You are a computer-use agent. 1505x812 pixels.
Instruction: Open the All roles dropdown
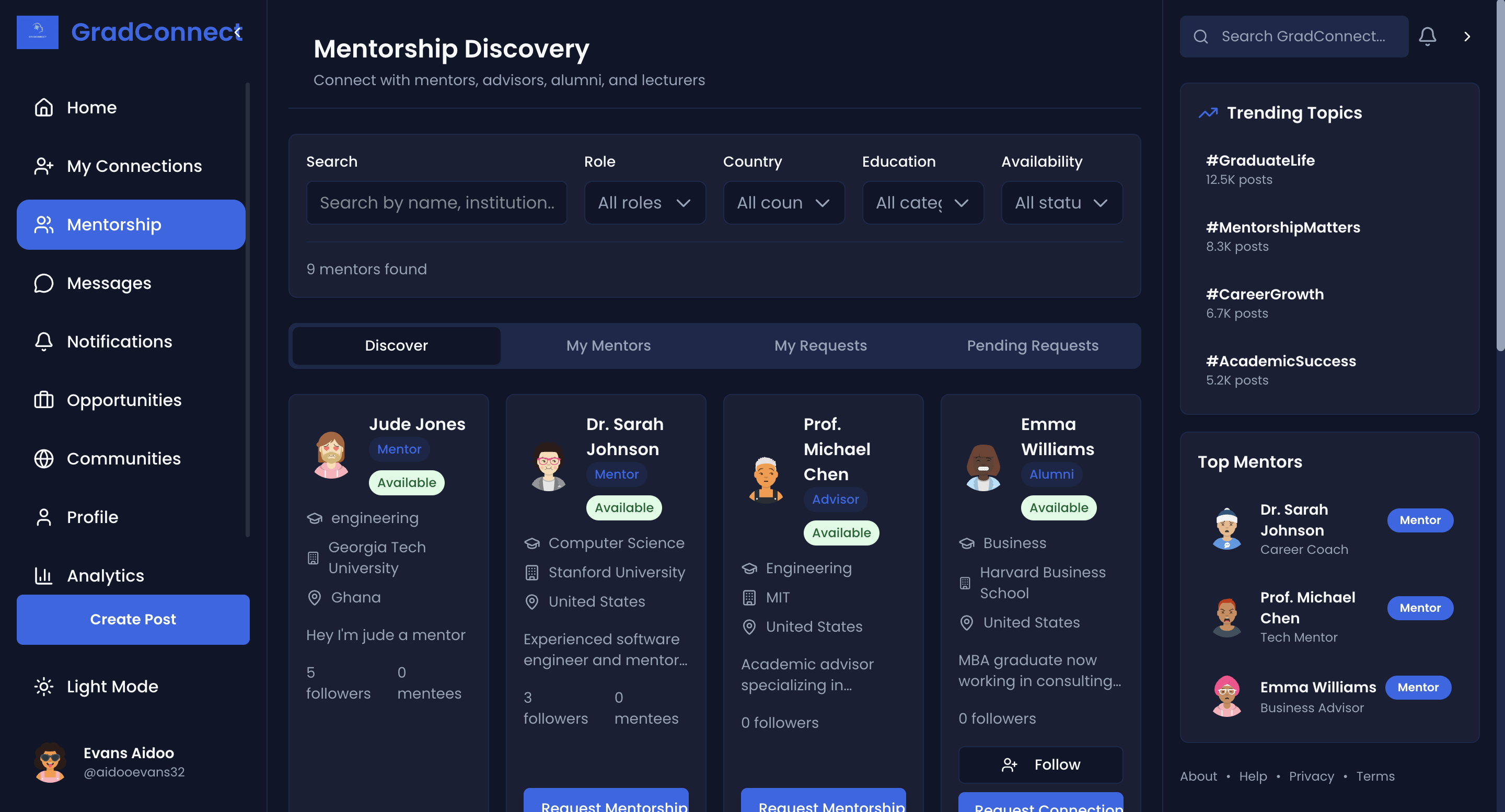[x=644, y=203]
